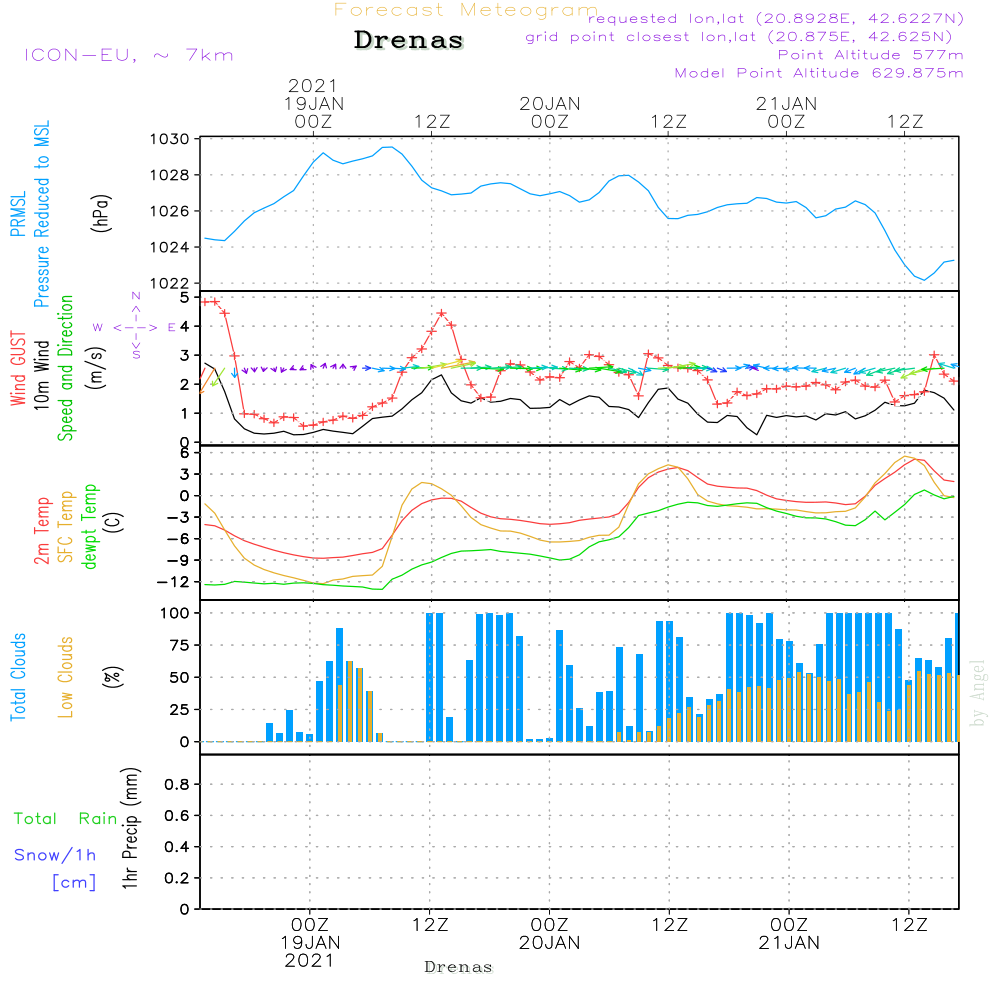Screen dimensions: 1000x1000
Task: Click the '2m Temp' red label
Action: pos(41,531)
